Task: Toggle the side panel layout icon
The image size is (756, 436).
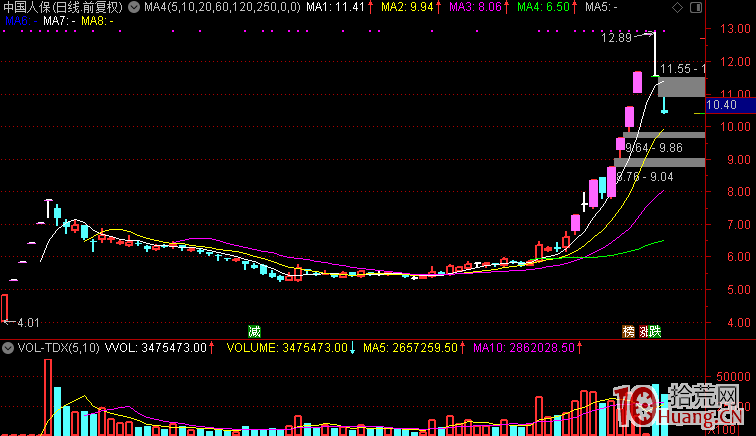Action: click(x=696, y=7)
